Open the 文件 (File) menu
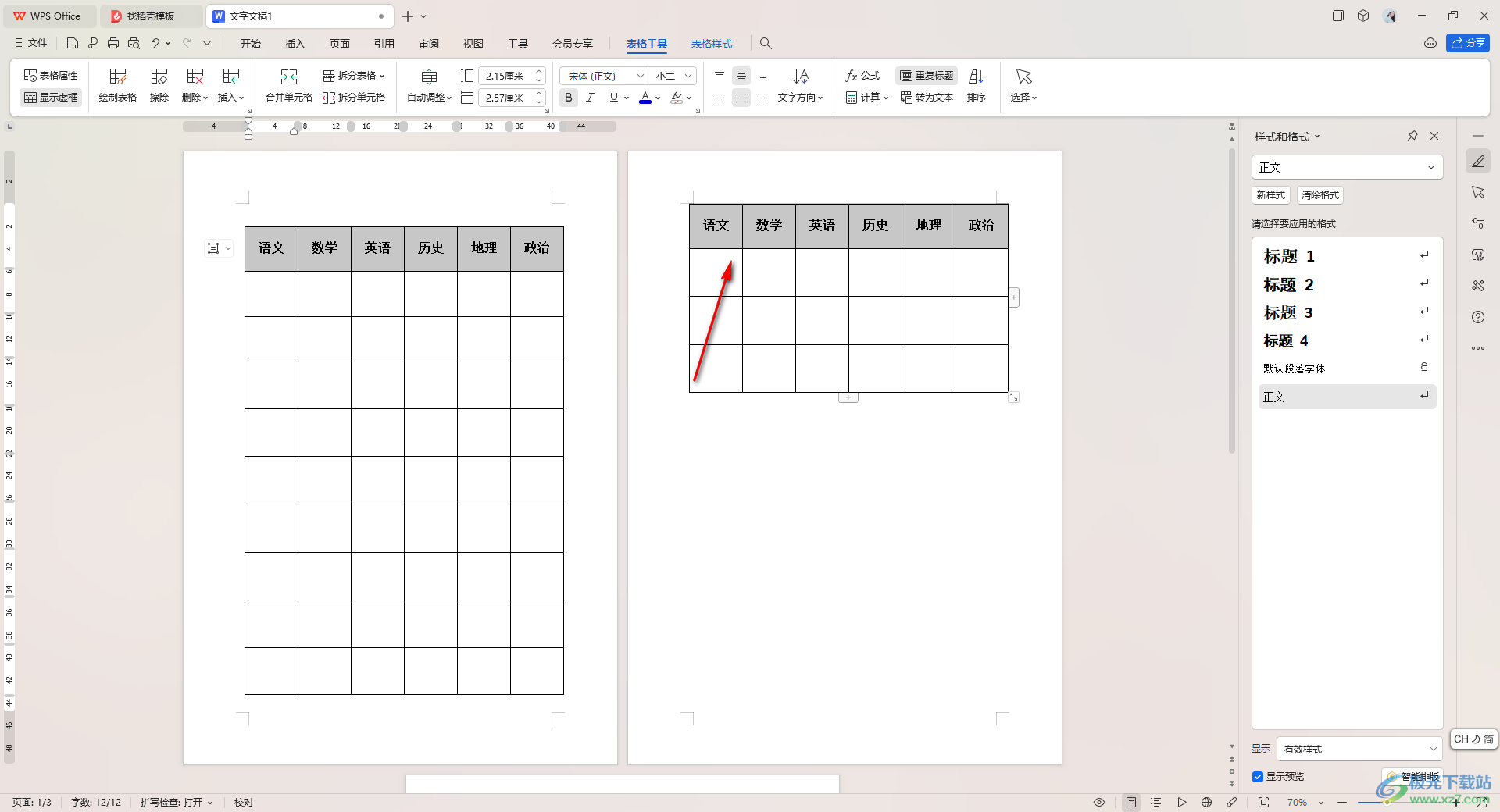1500x812 pixels. click(31, 43)
